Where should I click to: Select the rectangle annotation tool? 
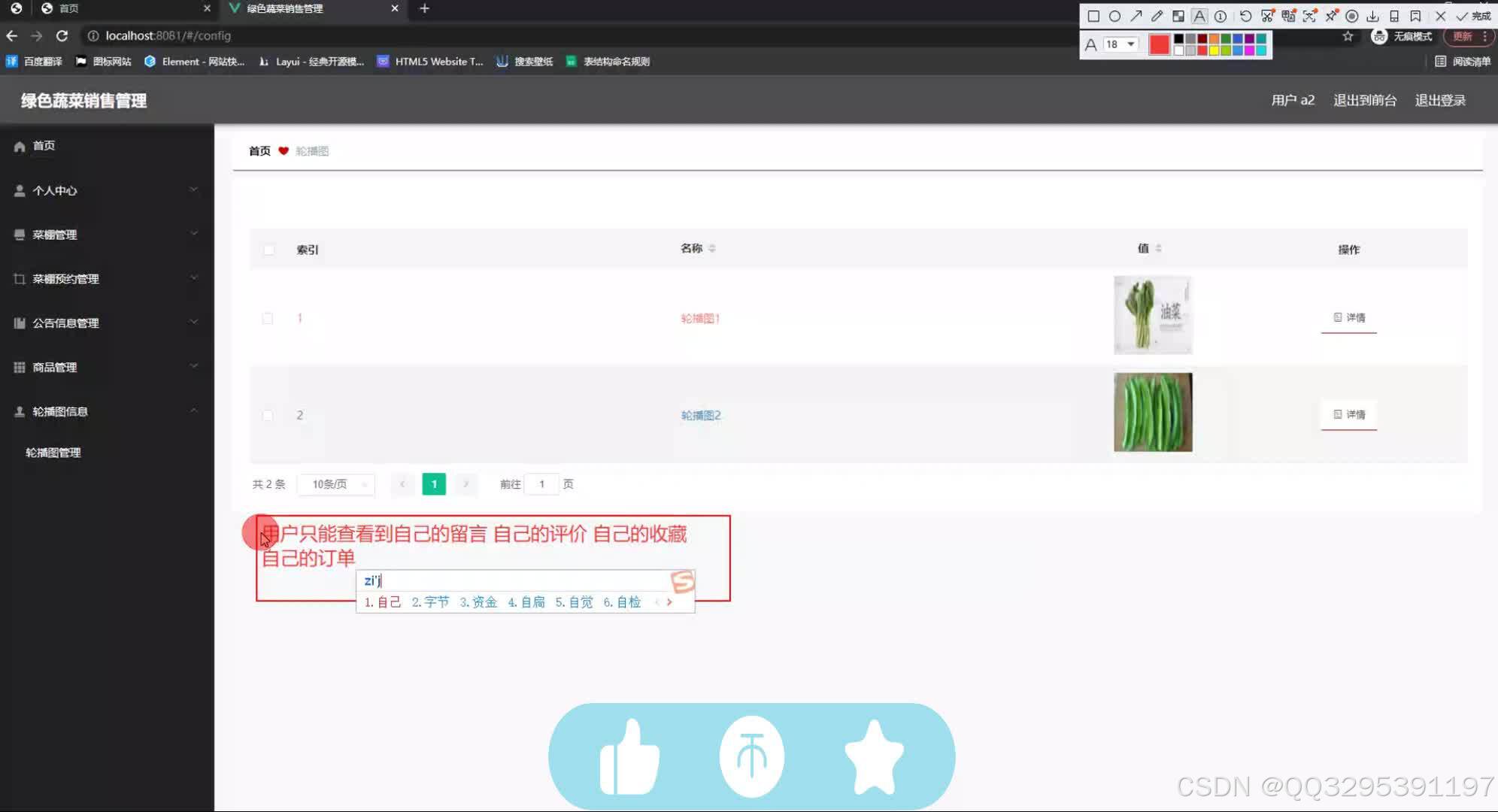tap(1093, 16)
